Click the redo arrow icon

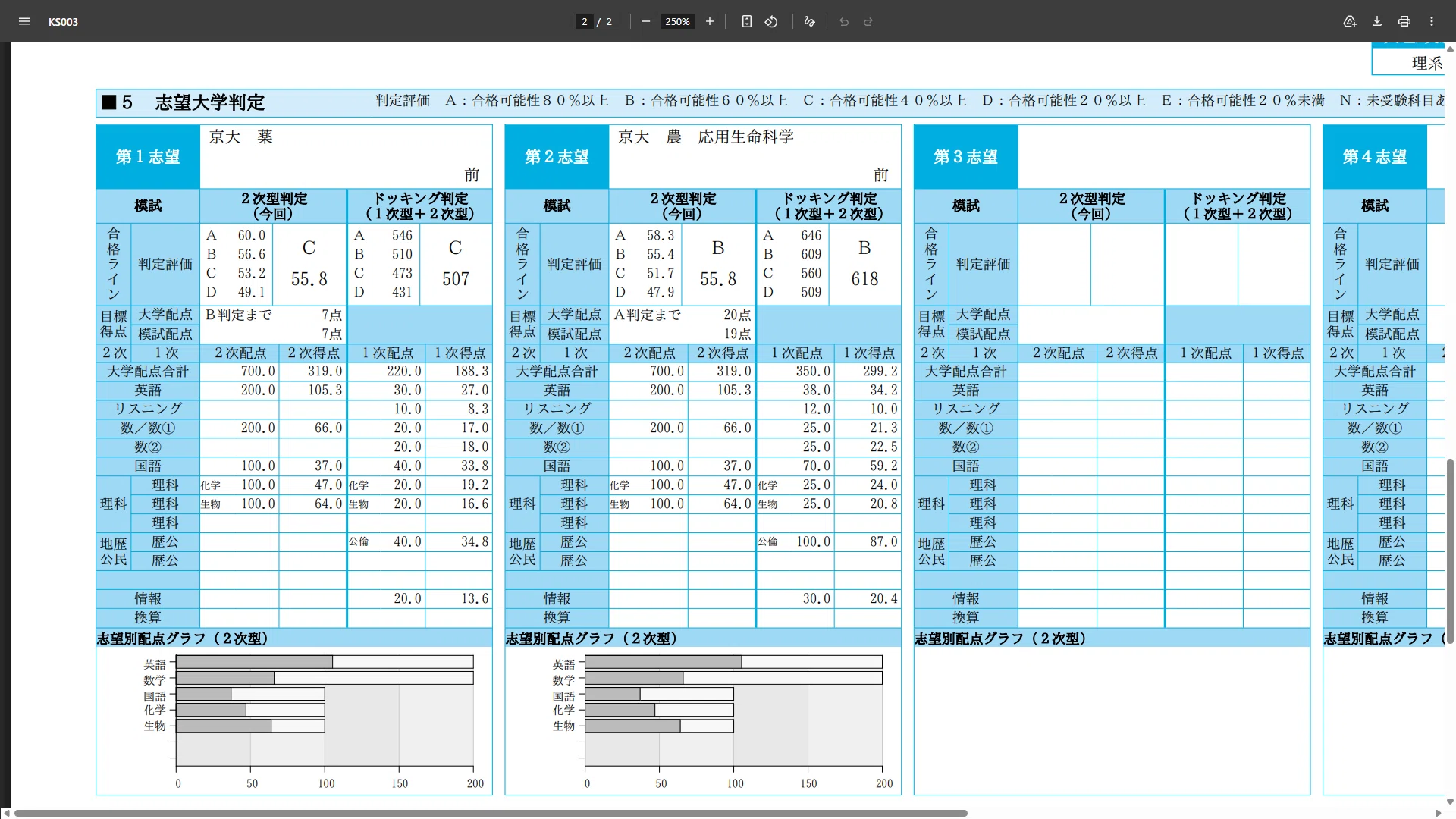click(x=868, y=21)
